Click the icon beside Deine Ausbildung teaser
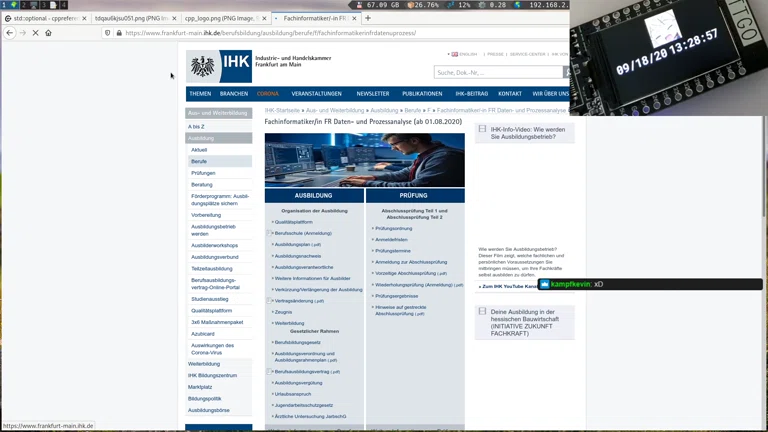 pos(482,312)
